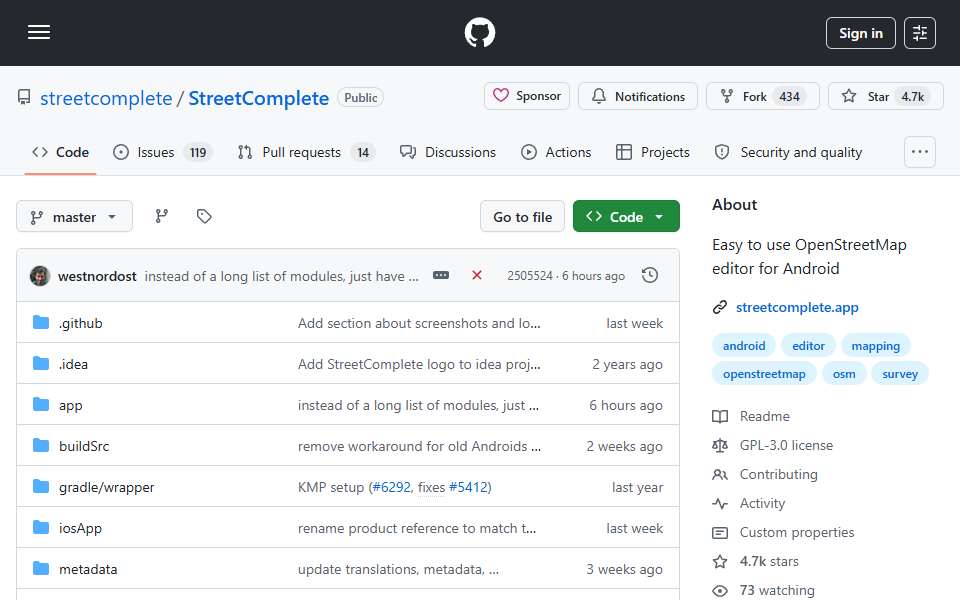
Task: Select the editor topic tag
Action: [x=808, y=346]
